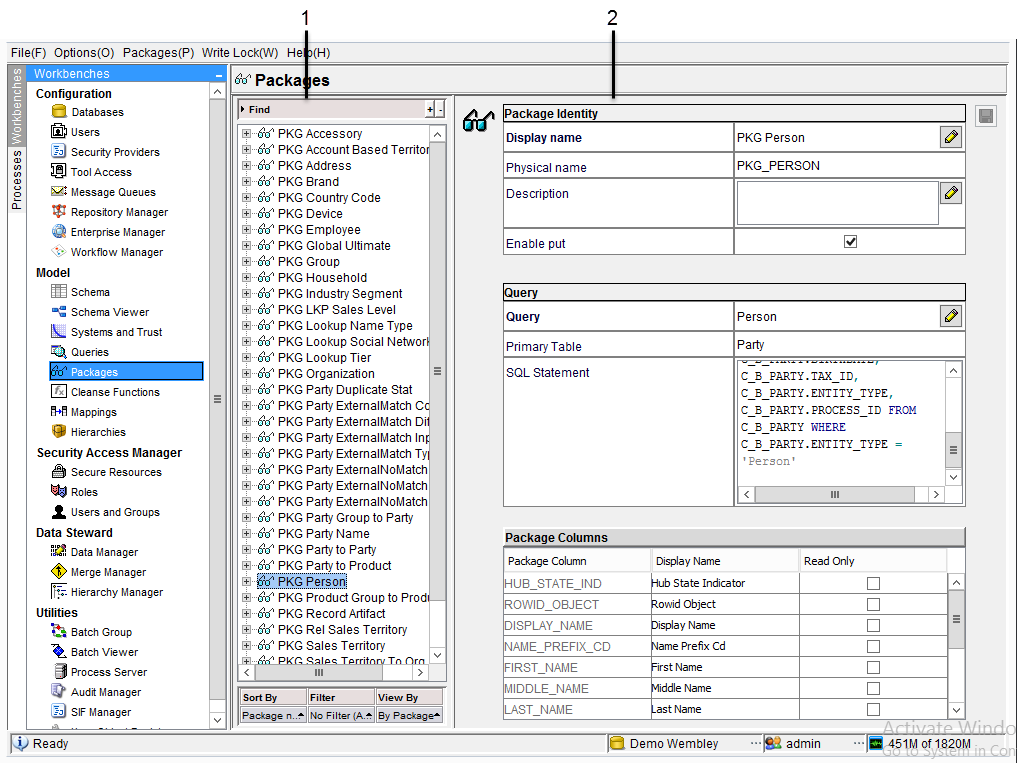Screen dimensions: 1018x763
Task: Open the Roles tool icon
Action: click(59, 492)
